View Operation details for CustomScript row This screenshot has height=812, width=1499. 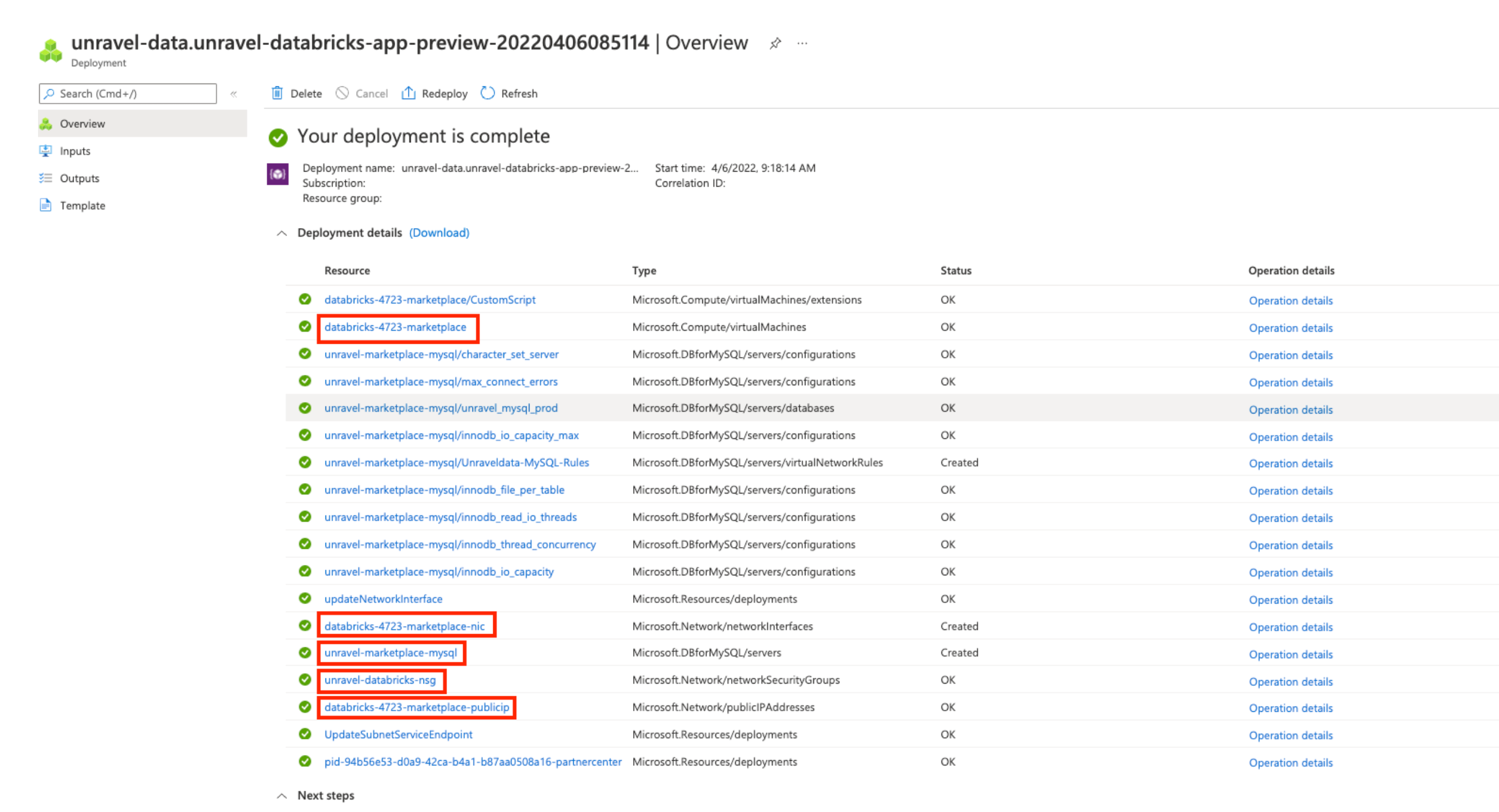pos(1290,301)
